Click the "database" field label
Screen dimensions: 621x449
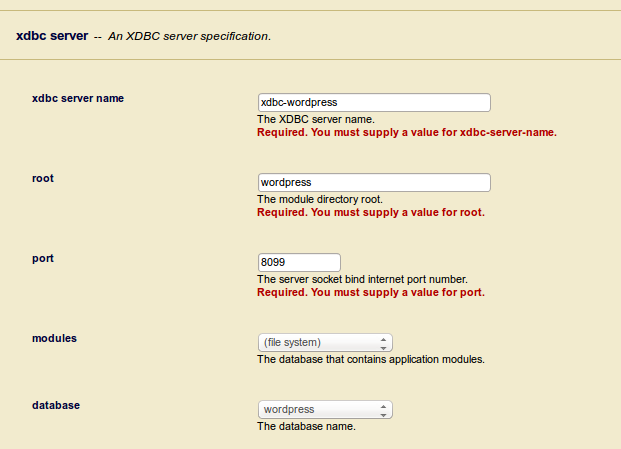click(x=56, y=406)
